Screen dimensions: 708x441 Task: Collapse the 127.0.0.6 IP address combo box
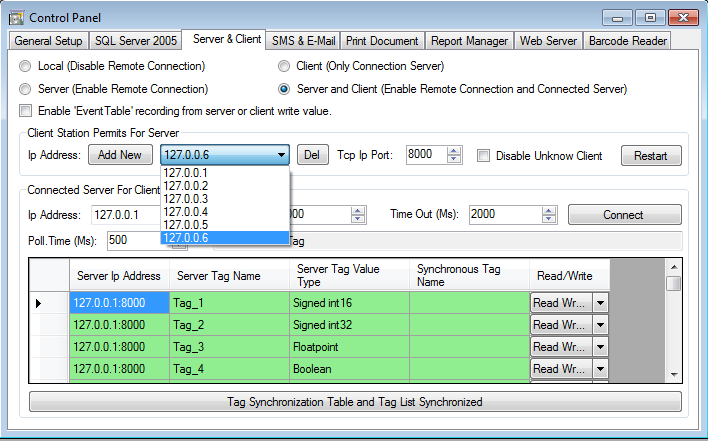tap(281, 155)
